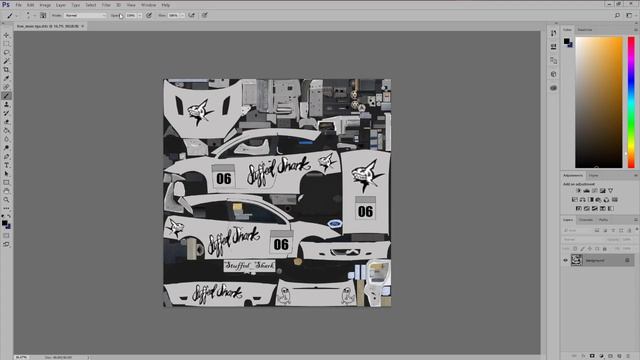Image resolution: width=640 pixels, height=360 pixels.
Task: Select the Rectangular Marquee tool
Action: point(6,44)
